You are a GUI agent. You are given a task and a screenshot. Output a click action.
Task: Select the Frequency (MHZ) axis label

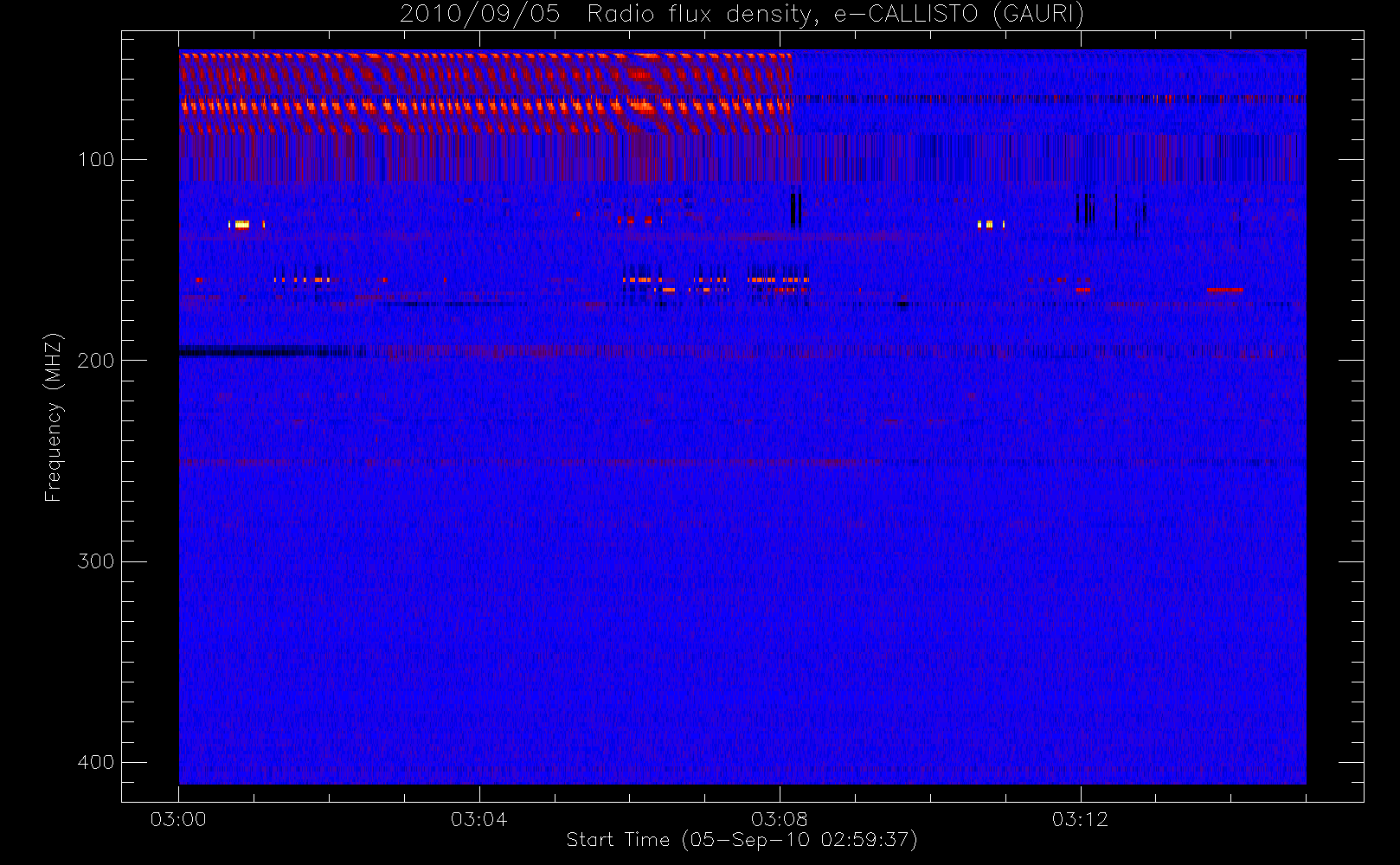[54, 417]
